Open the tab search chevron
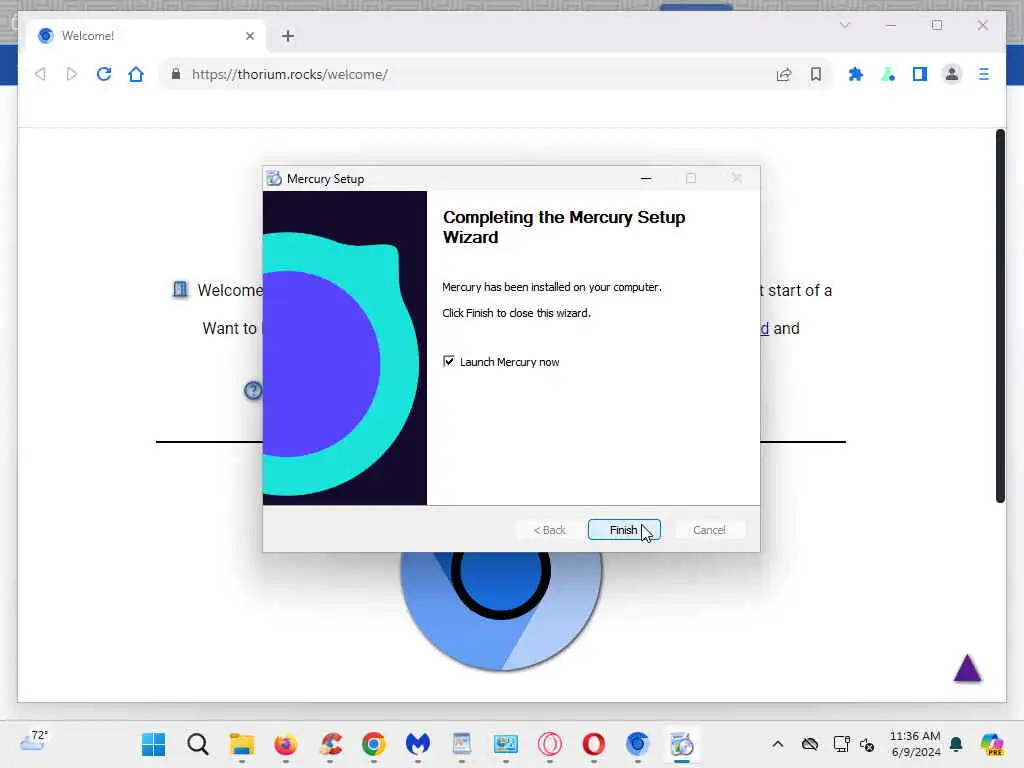 (844, 25)
